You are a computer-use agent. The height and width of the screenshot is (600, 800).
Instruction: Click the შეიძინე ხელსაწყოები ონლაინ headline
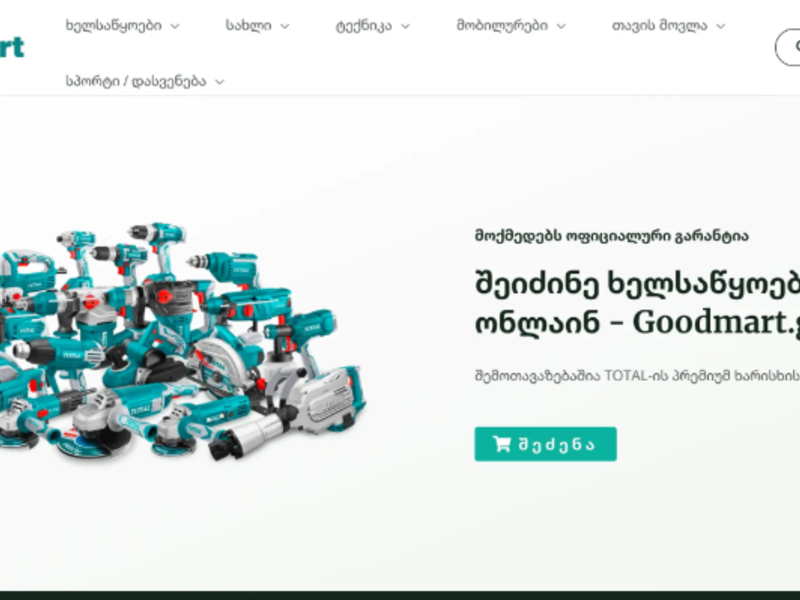[x=637, y=303]
